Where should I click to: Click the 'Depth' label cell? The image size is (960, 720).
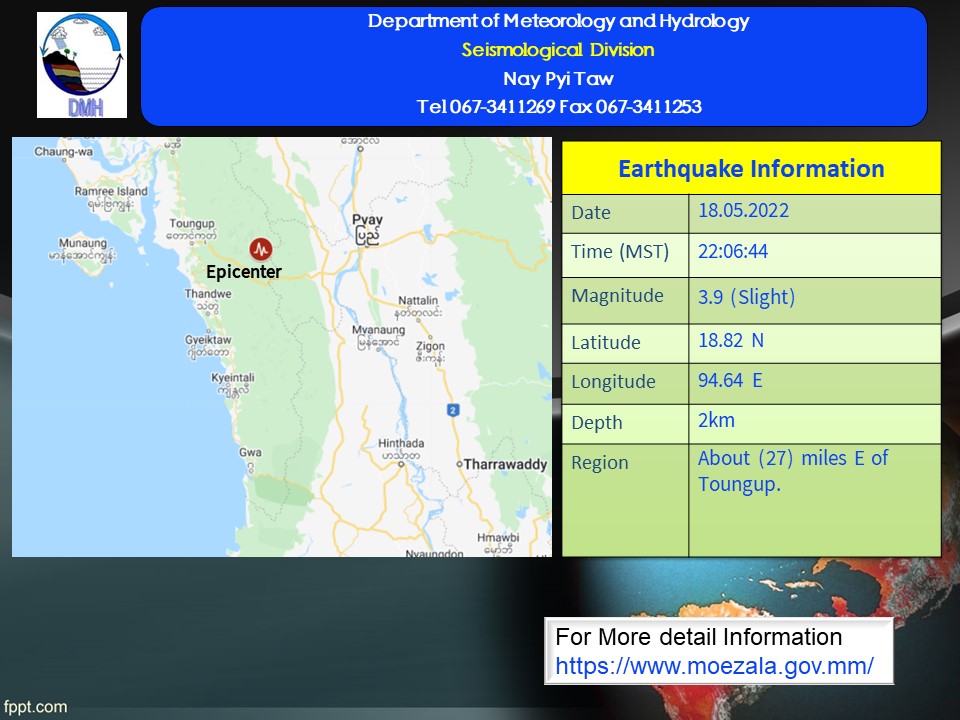(625, 424)
